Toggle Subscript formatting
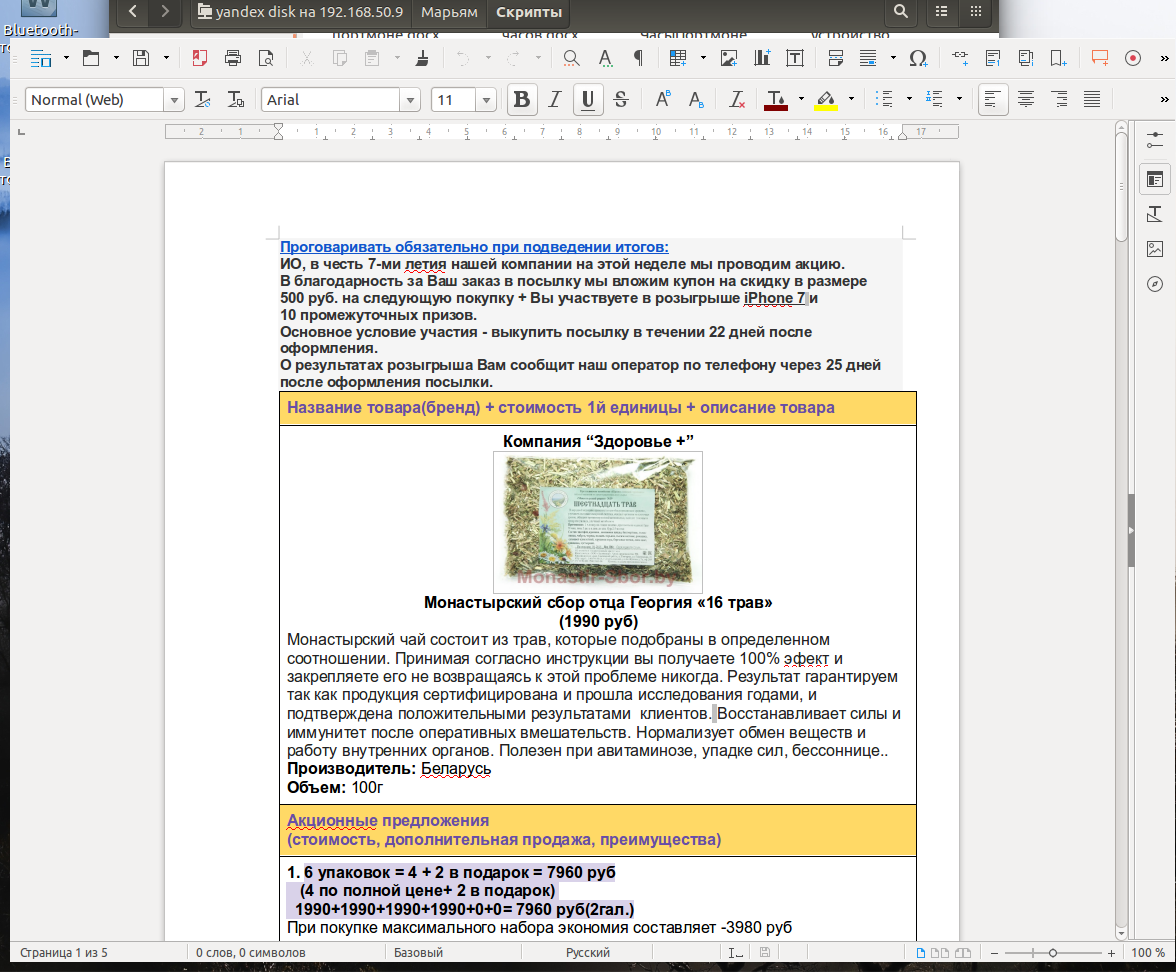Viewport: 1176px width, 972px height. click(x=696, y=99)
